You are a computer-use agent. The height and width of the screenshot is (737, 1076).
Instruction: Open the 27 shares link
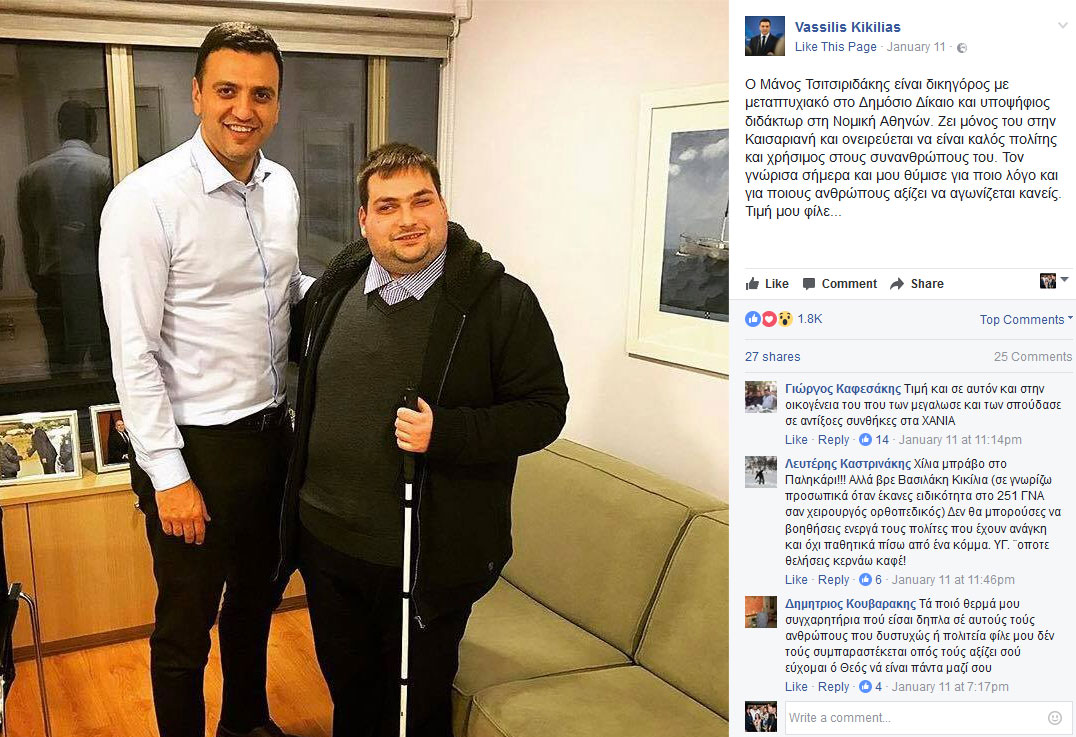[x=772, y=357]
